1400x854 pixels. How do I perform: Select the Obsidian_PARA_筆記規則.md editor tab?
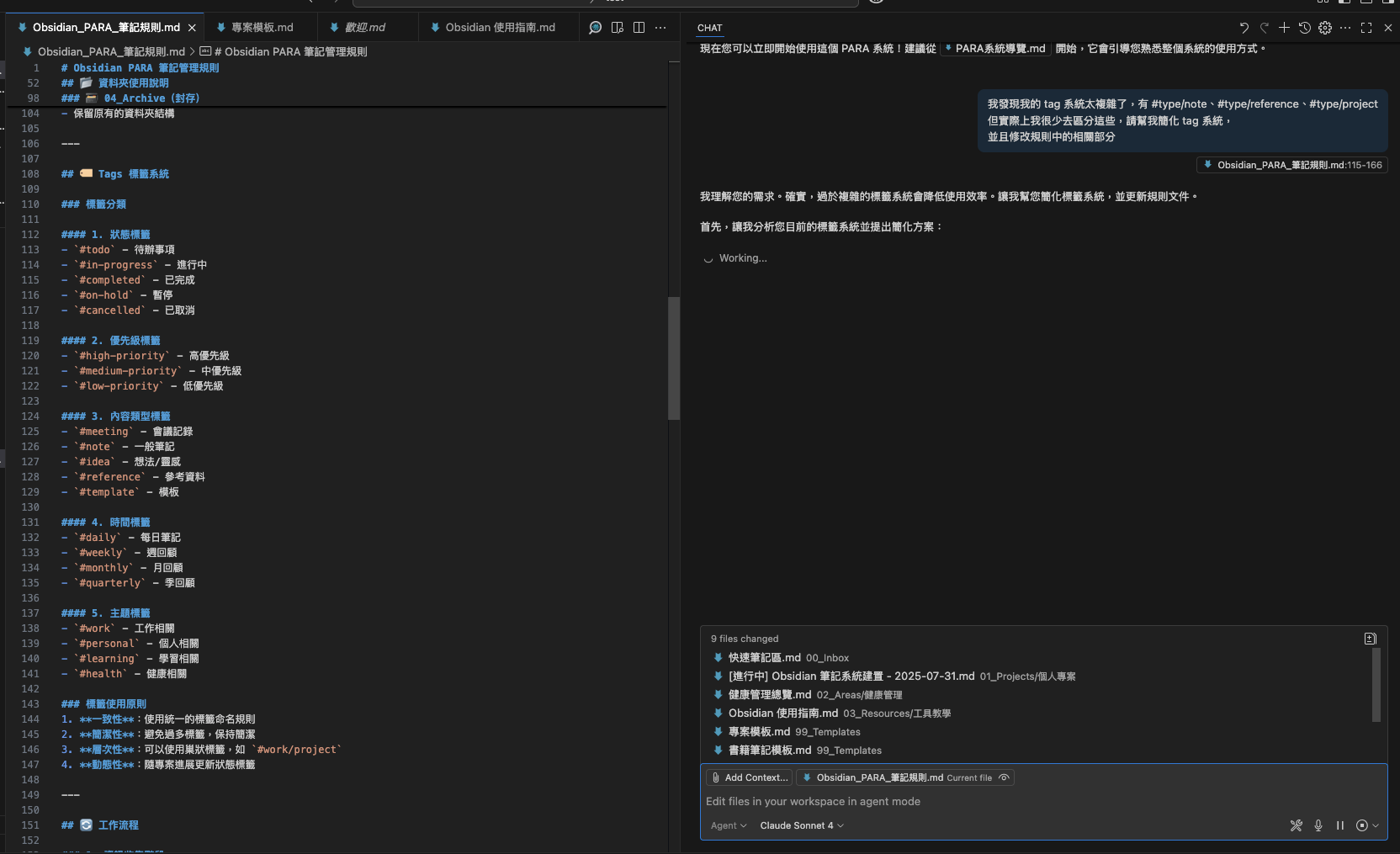(106, 28)
